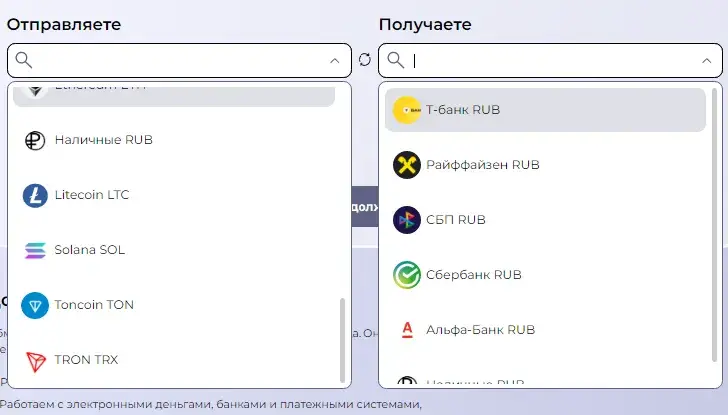Collapse the Получаете dropdown with its chevron

pyautogui.click(x=706, y=60)
